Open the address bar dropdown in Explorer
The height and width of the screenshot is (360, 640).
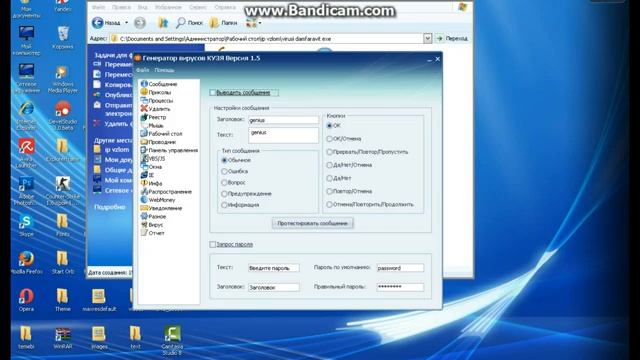427,38
